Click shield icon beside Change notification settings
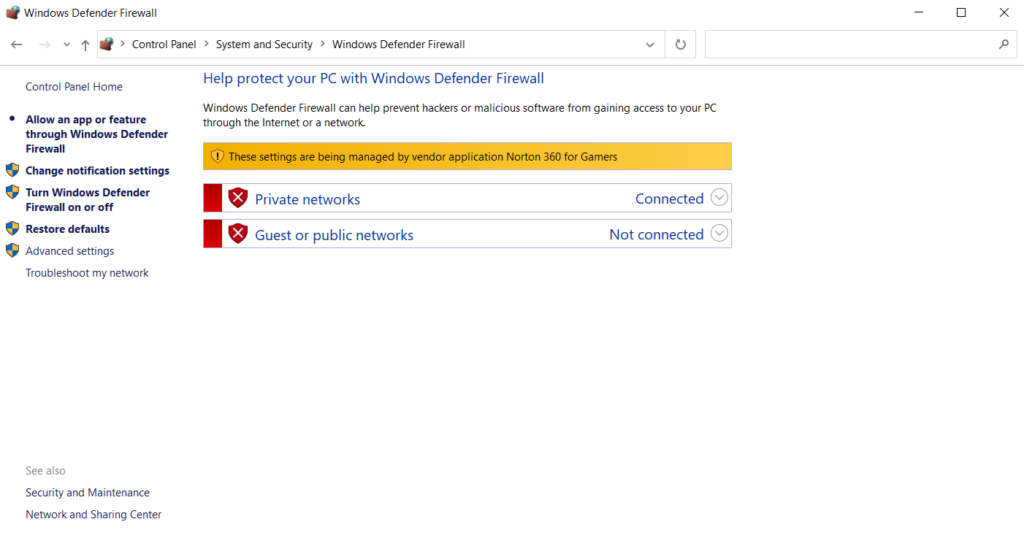Screen dimensions: 1024x538 click(x=12, y=170)
